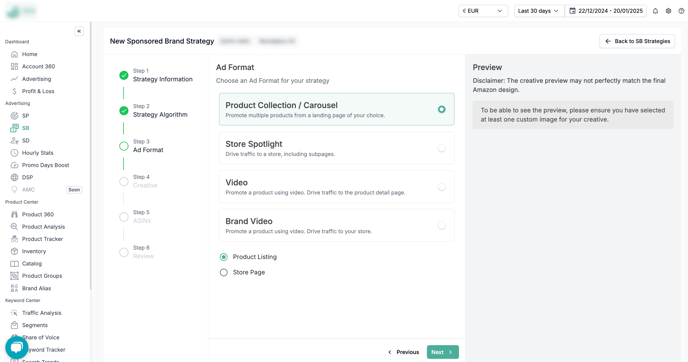Open the EUR currency dropdown
Viewport: 688px width, 362px height.
point(483,11)
